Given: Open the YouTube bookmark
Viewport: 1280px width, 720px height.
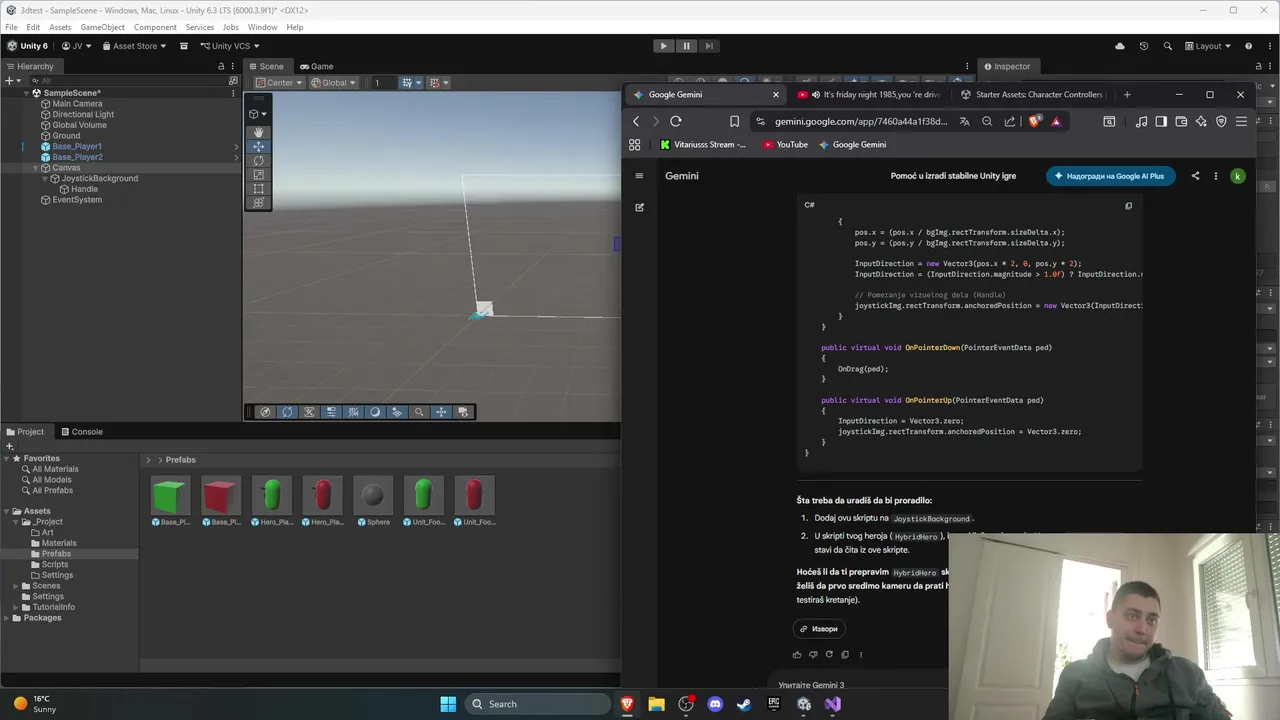Looking at the screenshot, I should coord(785,145).
